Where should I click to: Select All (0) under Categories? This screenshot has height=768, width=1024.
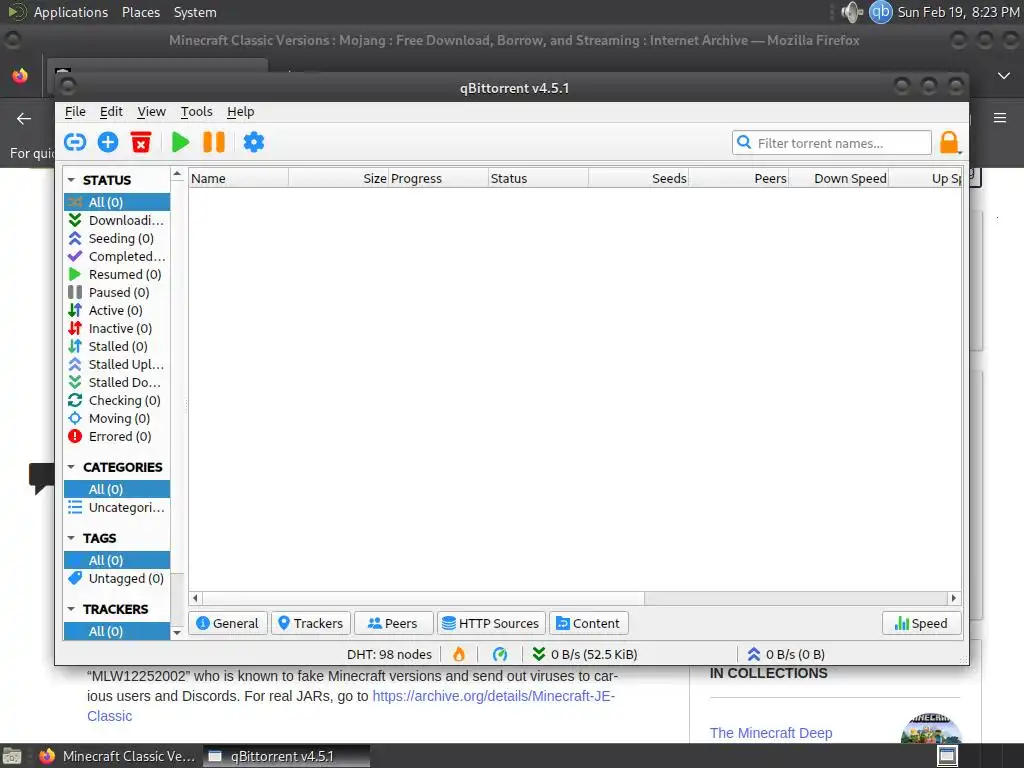[x=117, y=489]
